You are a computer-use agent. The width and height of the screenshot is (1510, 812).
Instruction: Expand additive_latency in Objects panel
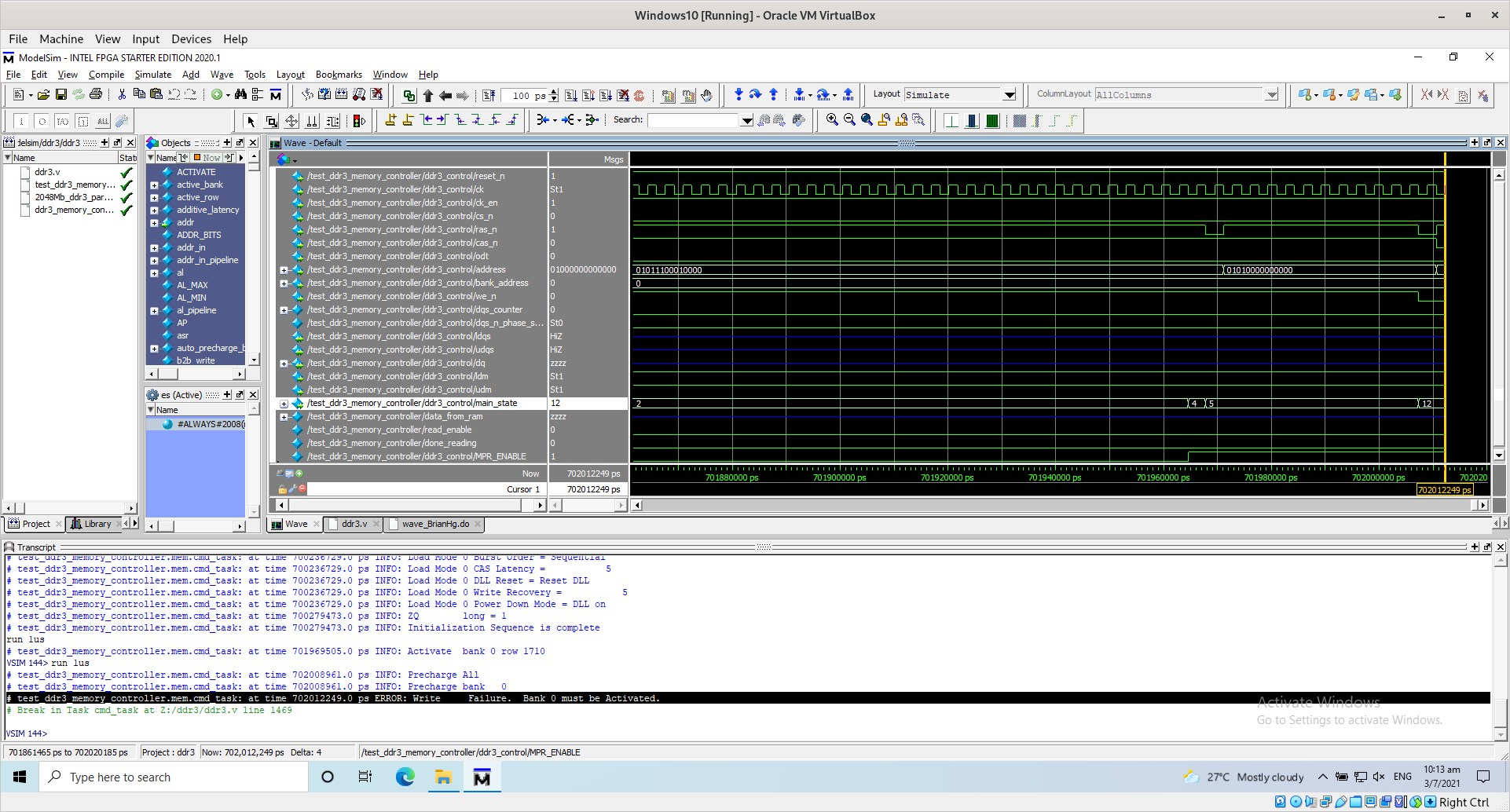(154, 210)
